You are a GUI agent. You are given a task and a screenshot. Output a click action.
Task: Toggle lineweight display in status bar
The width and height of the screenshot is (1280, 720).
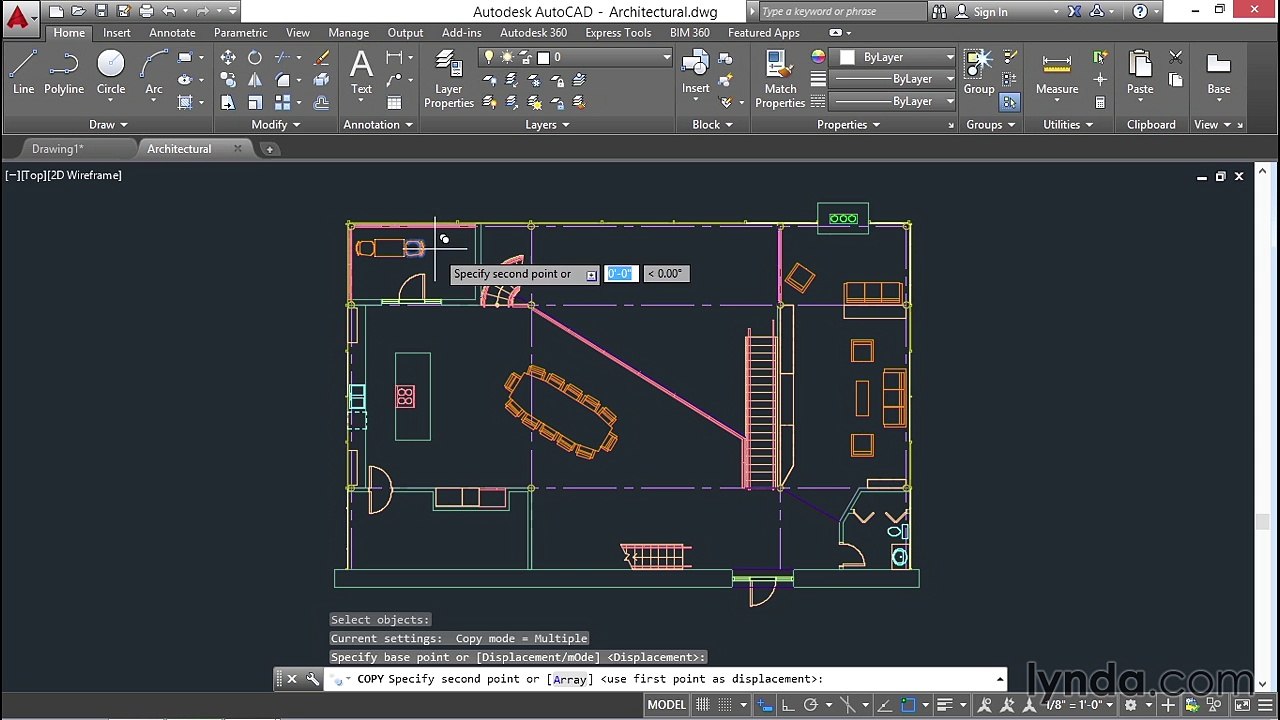[x=943, y=705]
